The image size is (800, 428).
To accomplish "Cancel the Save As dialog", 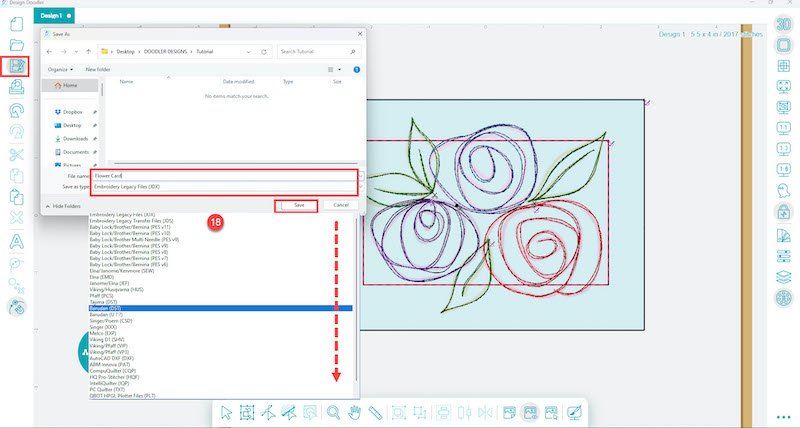I will [341, 205].
